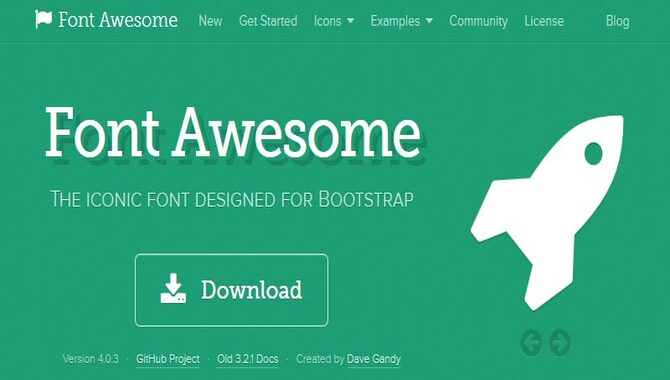Expand the Icons dropdown caret
This screenshot has width=670, height=380.
tap(350, 21)
